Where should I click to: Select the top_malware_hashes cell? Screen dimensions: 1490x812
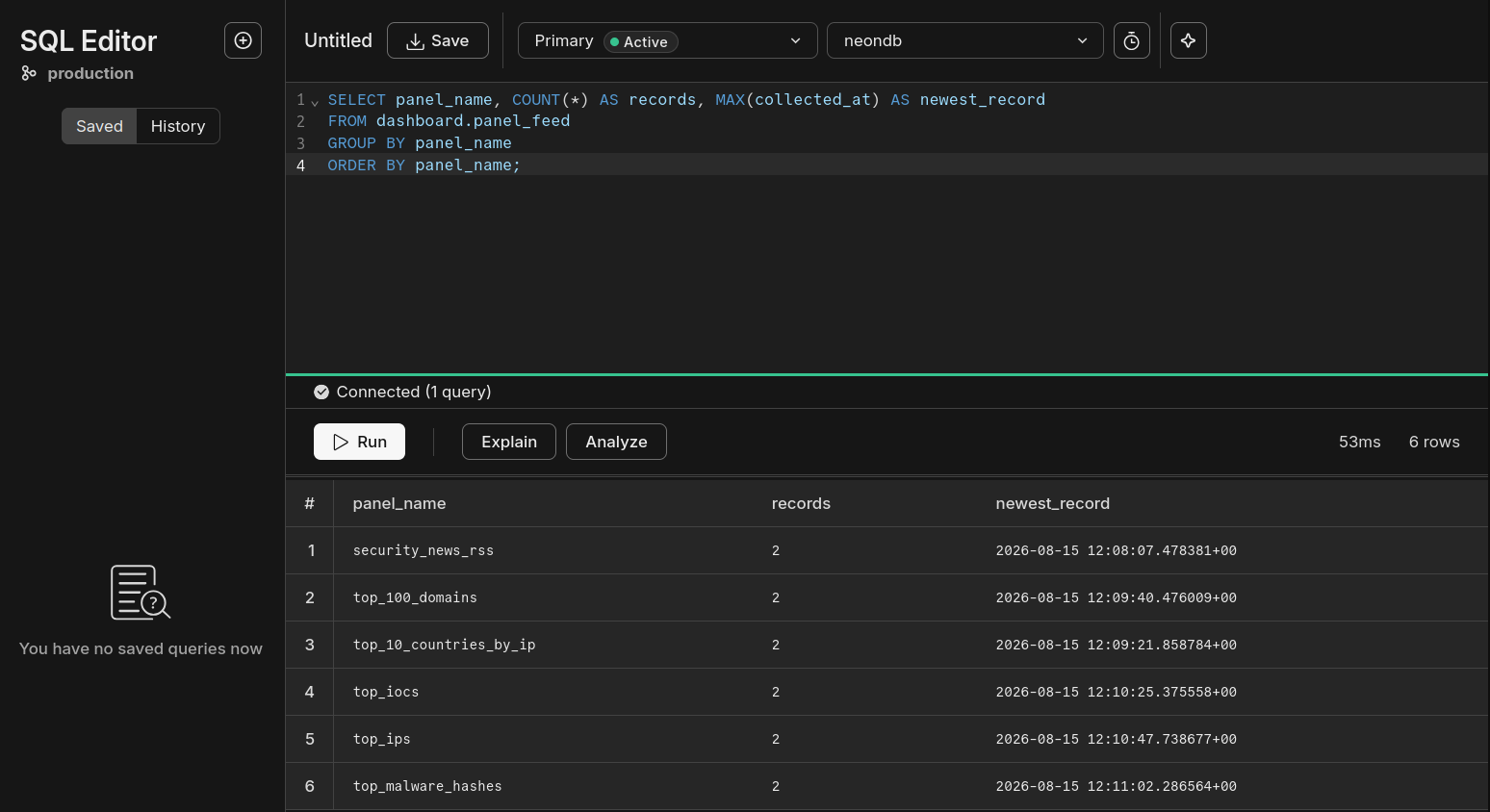click(x=427, y=786)
